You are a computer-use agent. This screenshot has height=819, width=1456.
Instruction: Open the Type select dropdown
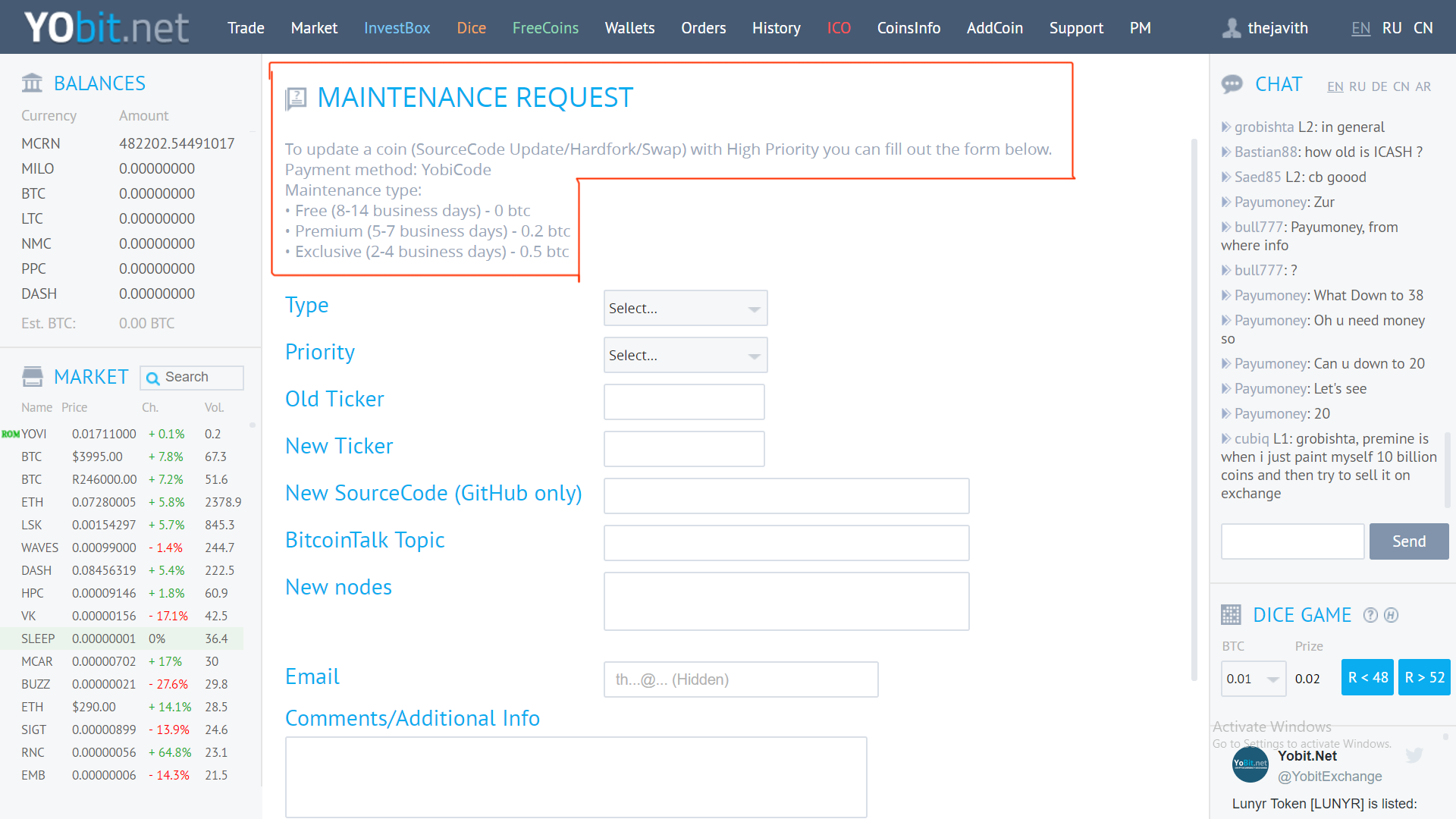[685, 308]
